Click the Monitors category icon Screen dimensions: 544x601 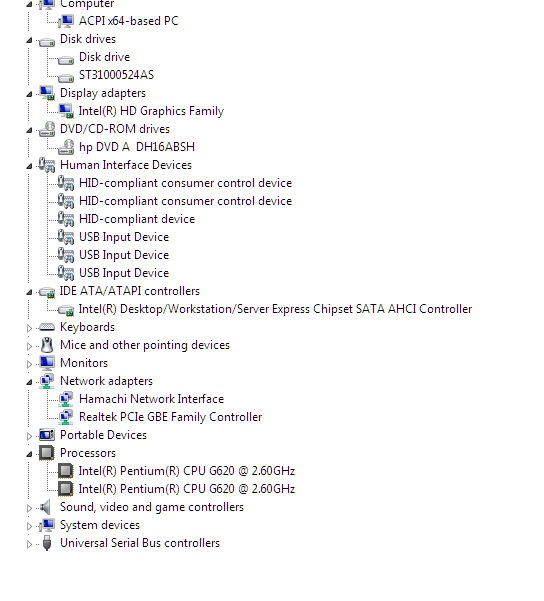(x=47, y=363)
